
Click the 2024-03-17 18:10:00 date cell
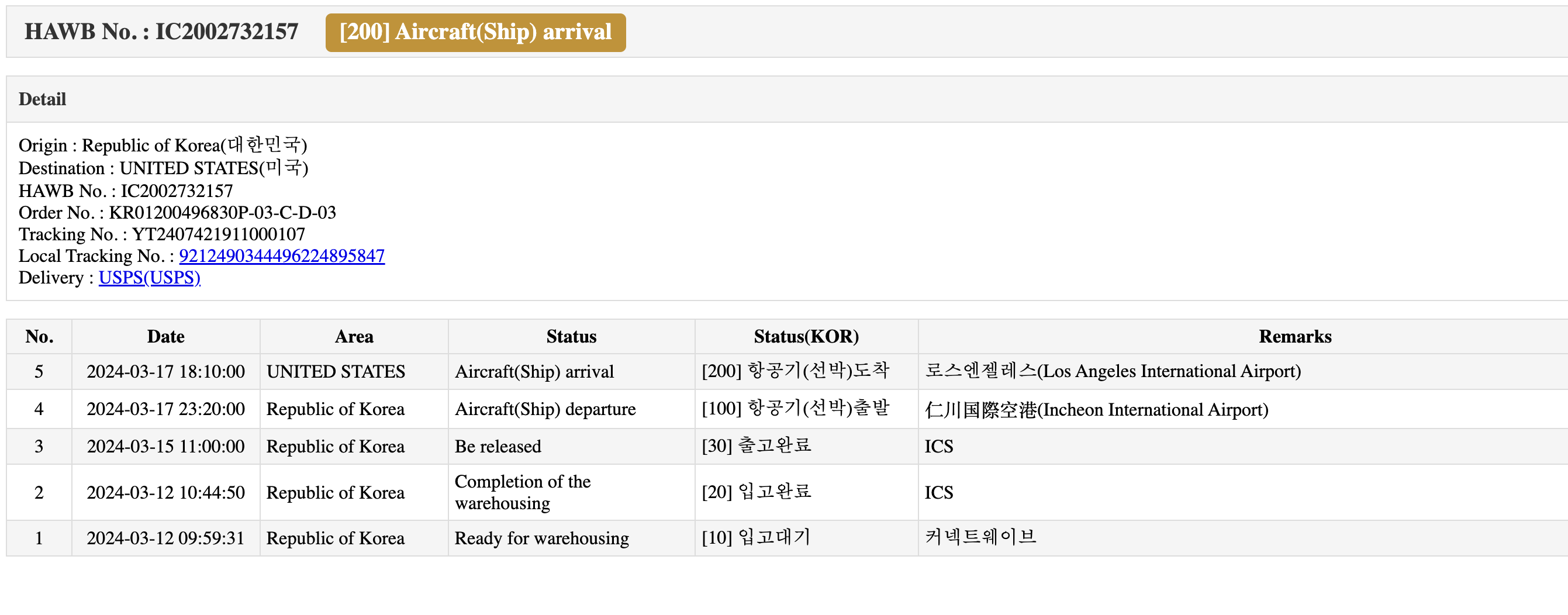[x=165, y=371]
